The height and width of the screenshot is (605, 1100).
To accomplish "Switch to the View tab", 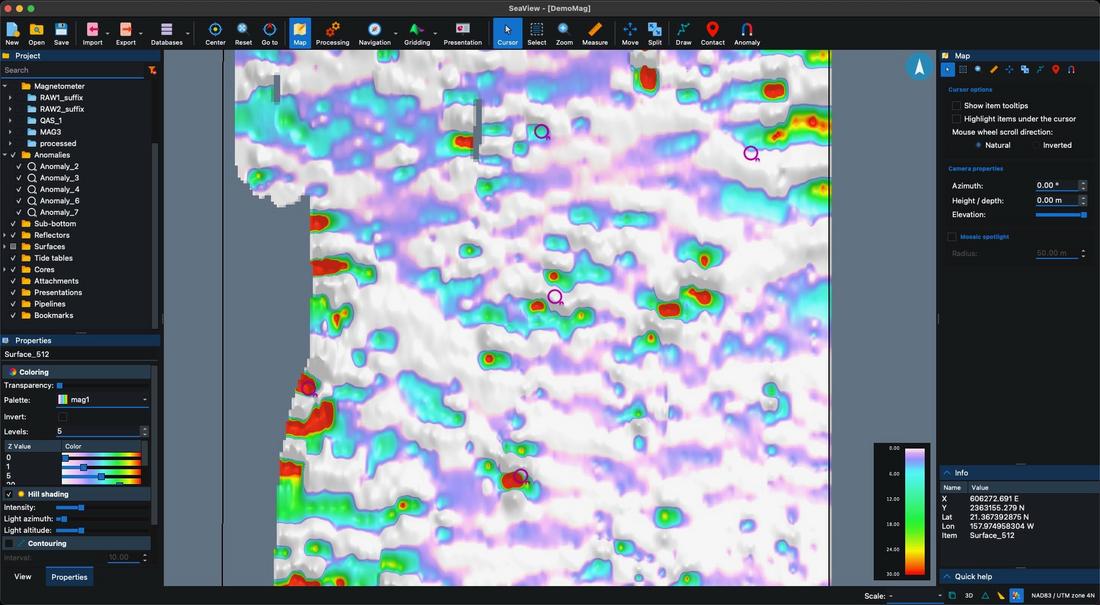I will click(22, 576).
